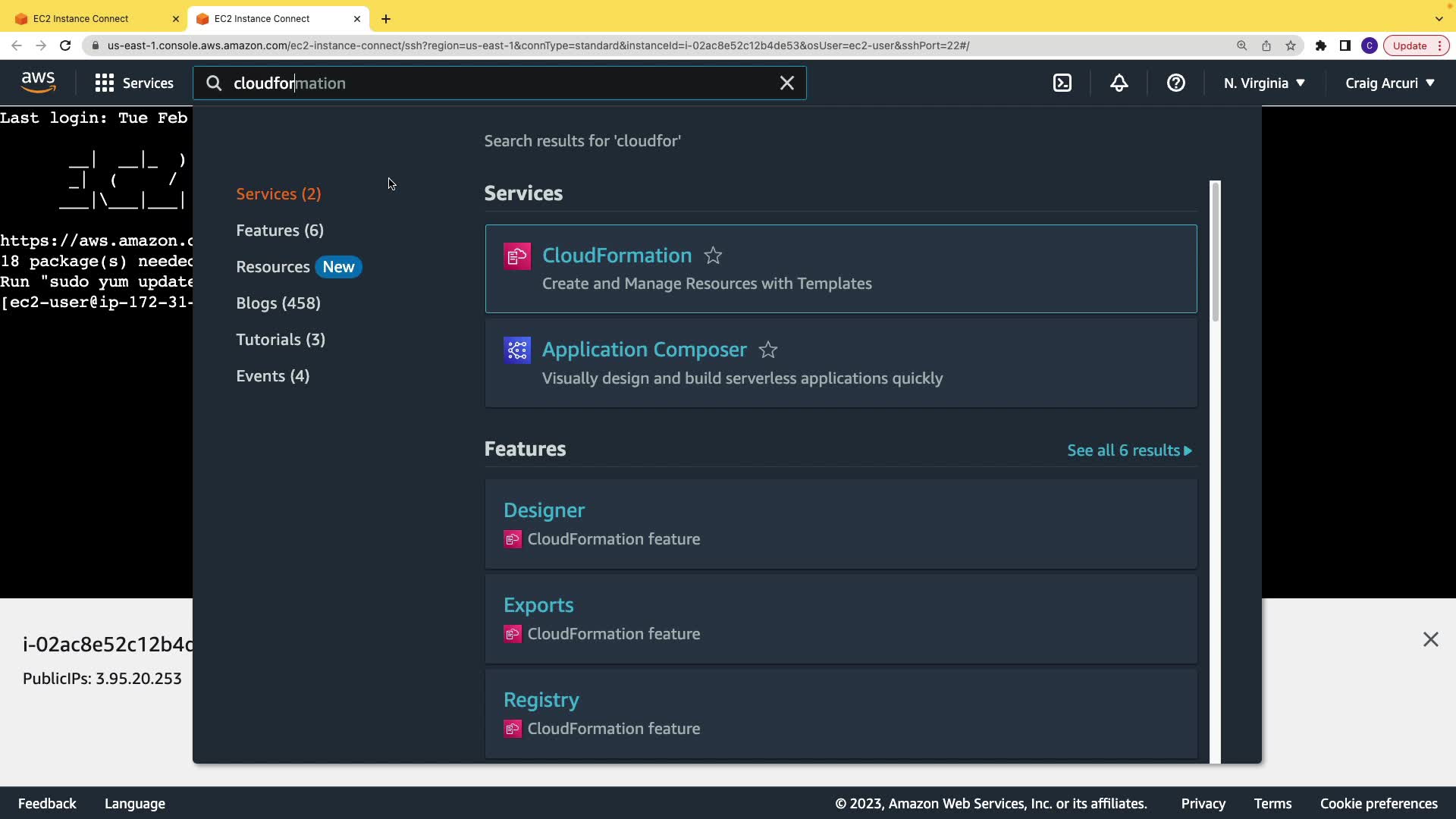Image resolution: width=1456 pixels, height=819 pixels.
Task: Favorite Application Composer with the star toggle
Action: pyautogui.click(x=768, y=350)
